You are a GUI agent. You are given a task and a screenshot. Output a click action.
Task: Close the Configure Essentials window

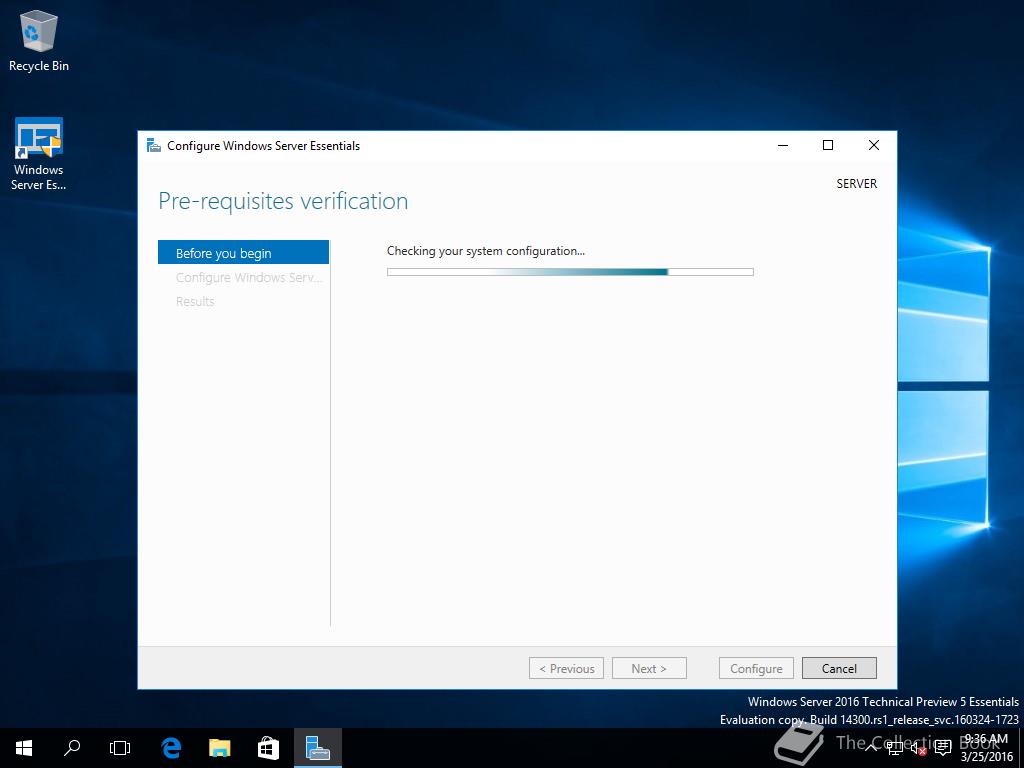pyautogui.click(x=874, y=145)
